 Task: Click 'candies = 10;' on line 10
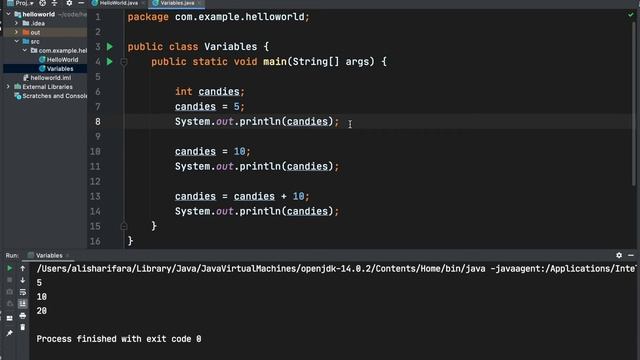tap(213, 151)
